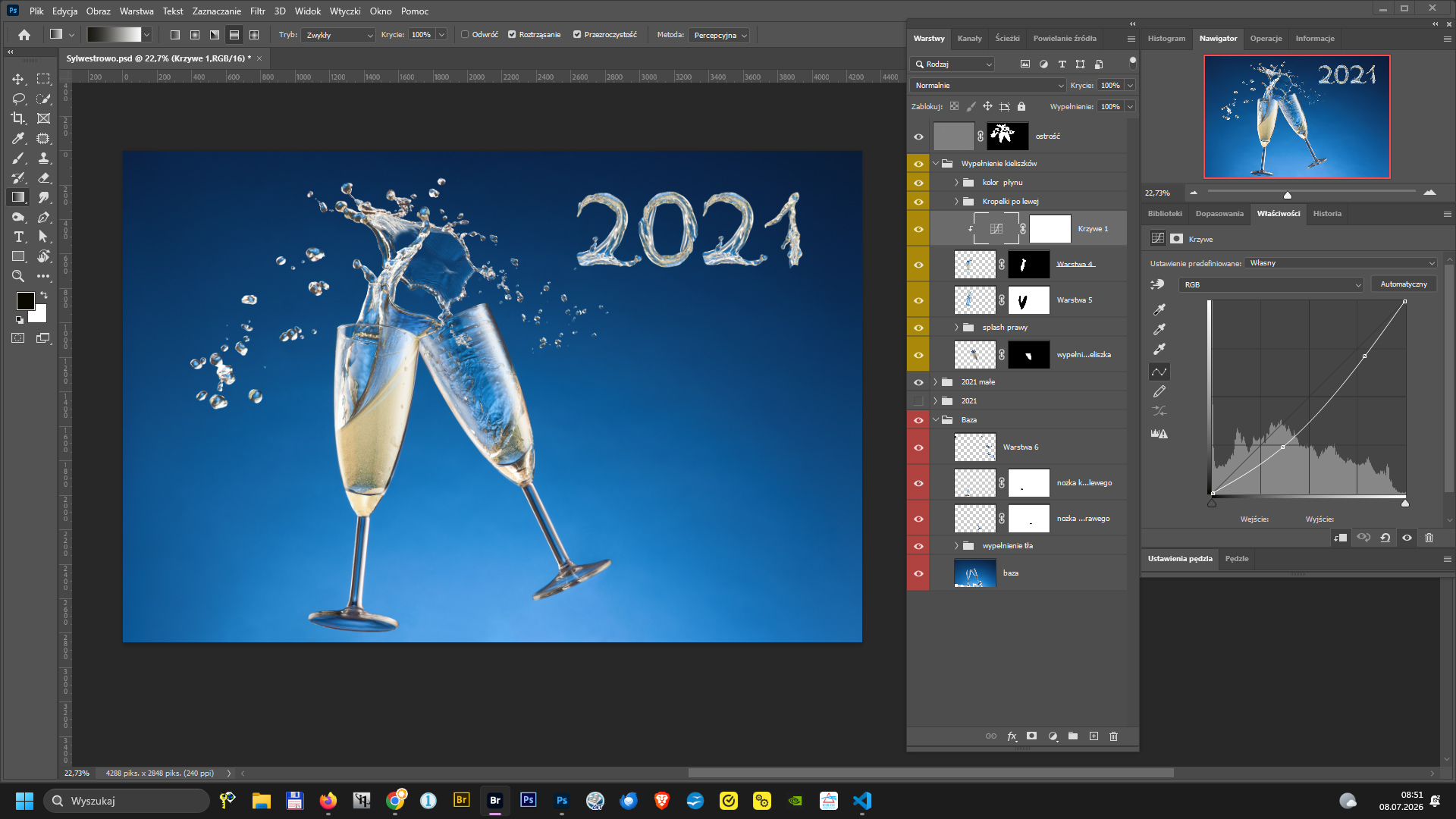The width and height of the screenshot is (1456, 819).
Task: Select the Pen tool
Action: pyautogui.click(x=43, y=217)
